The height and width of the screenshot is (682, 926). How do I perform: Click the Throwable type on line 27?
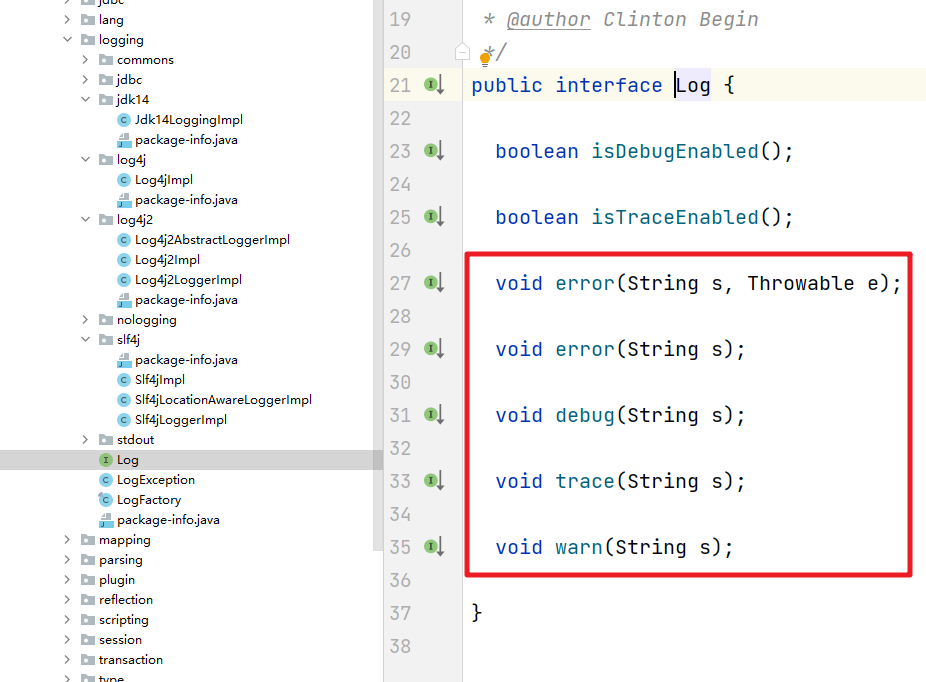pyautogui.click(x=800, y=283)
